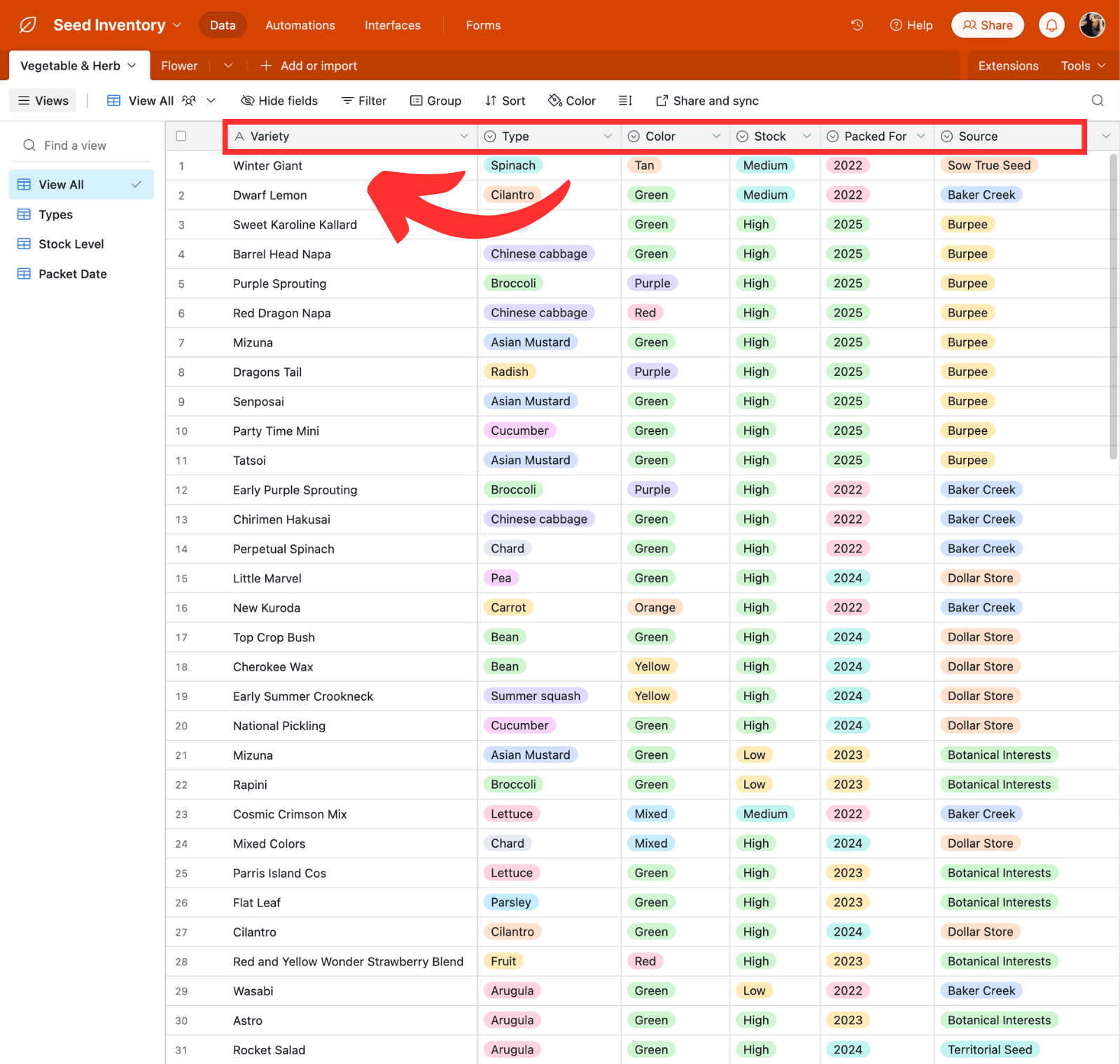1120x1064 pixels.
Task: Open the Automations tab
Action: point(300,25)
